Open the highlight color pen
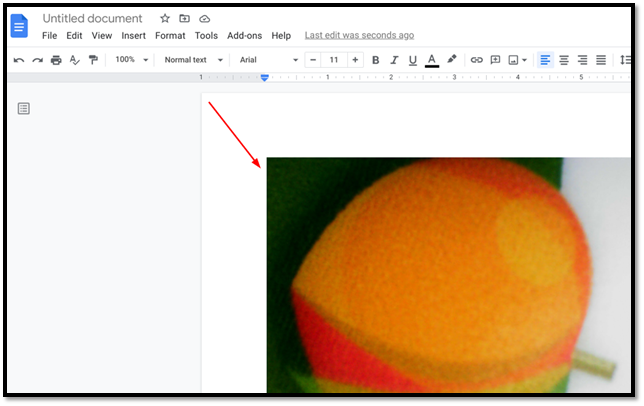 click(452, 60)
